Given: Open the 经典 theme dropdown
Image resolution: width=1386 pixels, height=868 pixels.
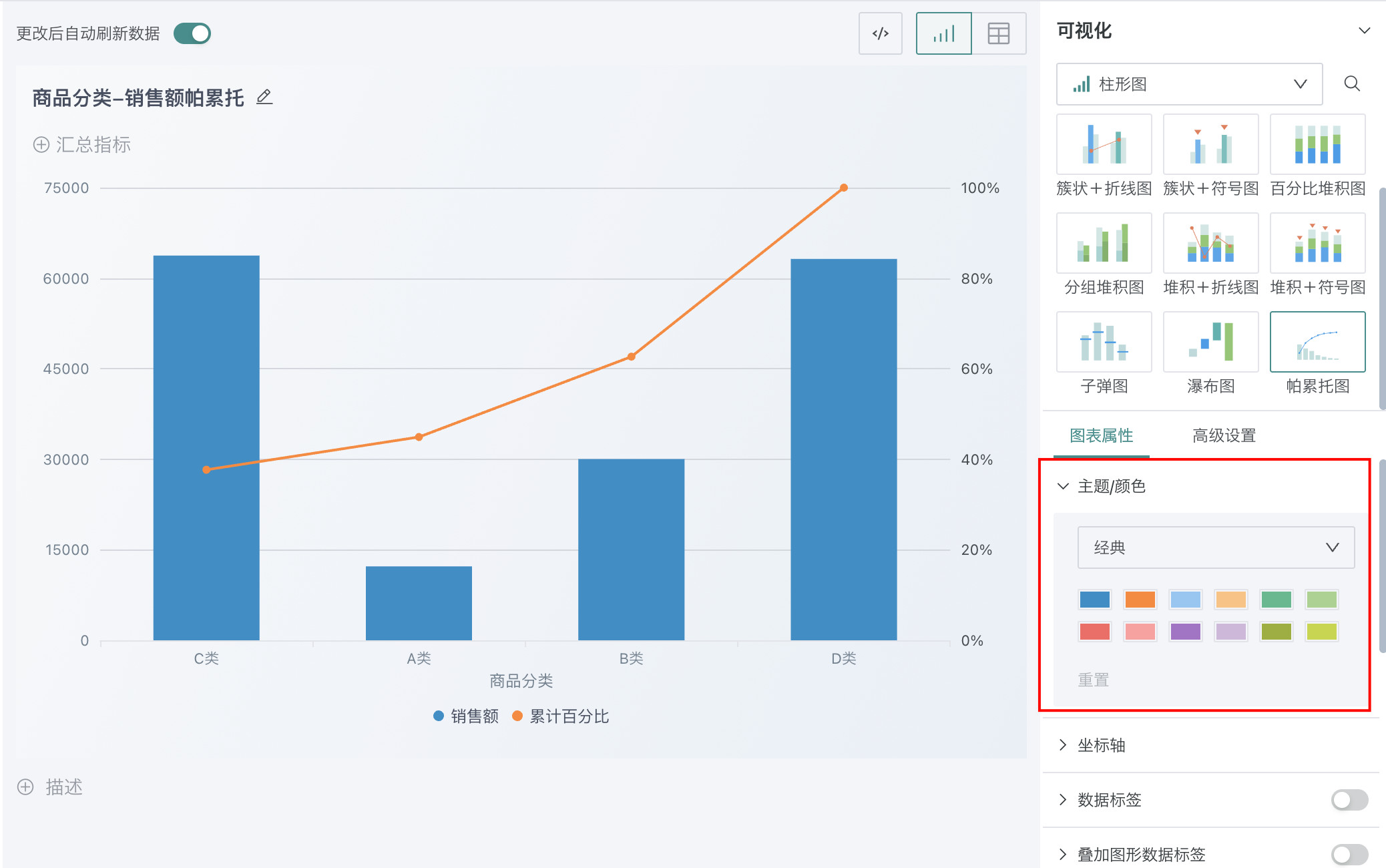Looking at the screenshot, I should (1216, 548).
